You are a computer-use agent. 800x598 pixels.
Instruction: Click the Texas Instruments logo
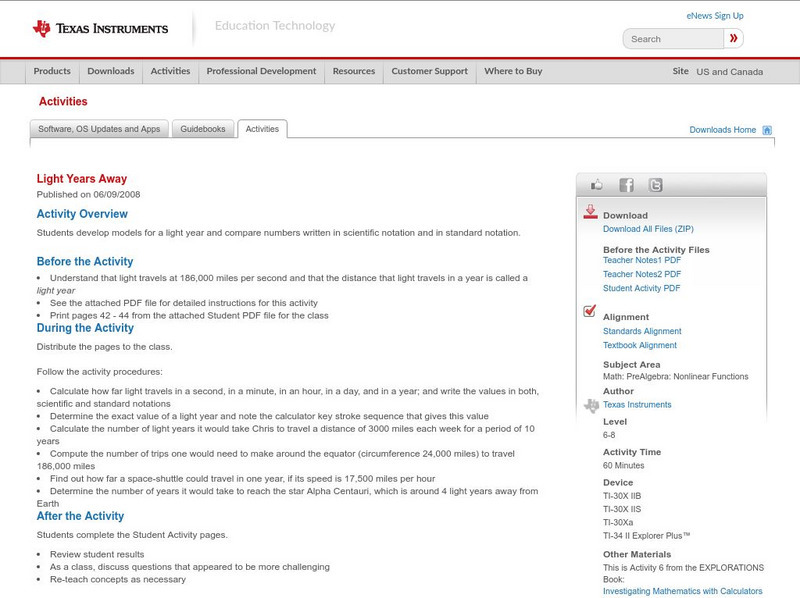(100, 29)
